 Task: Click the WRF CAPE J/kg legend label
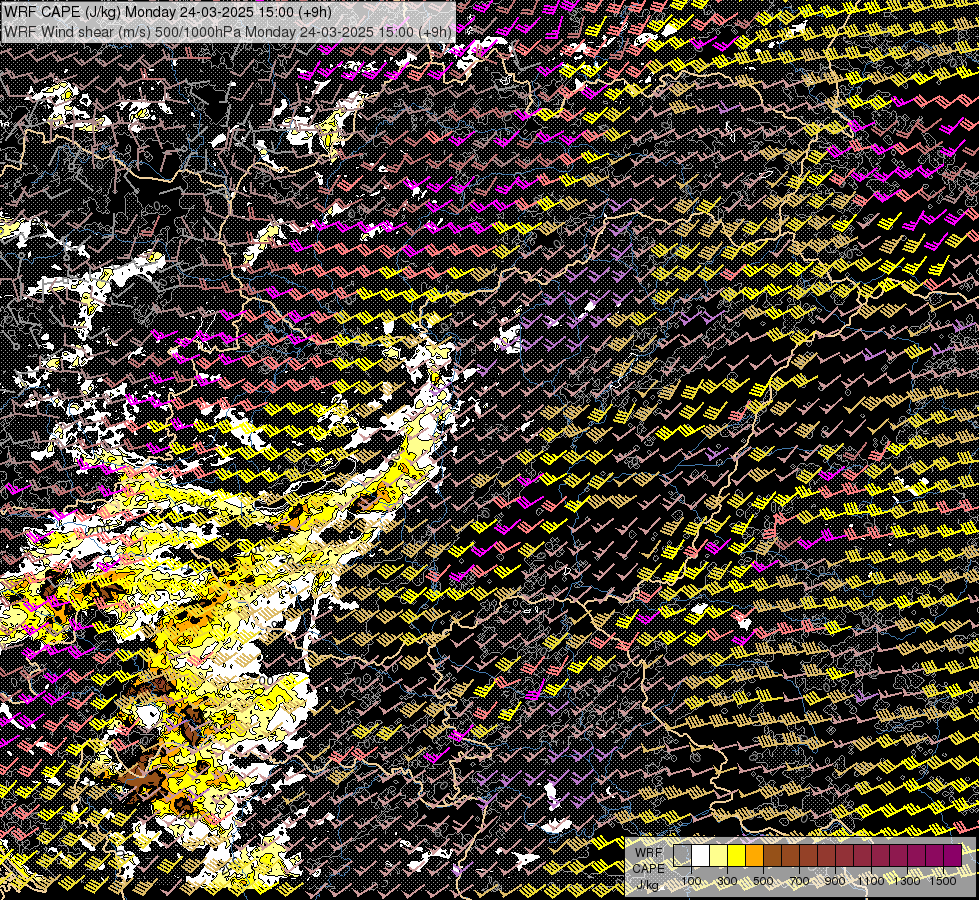point(649,868)
